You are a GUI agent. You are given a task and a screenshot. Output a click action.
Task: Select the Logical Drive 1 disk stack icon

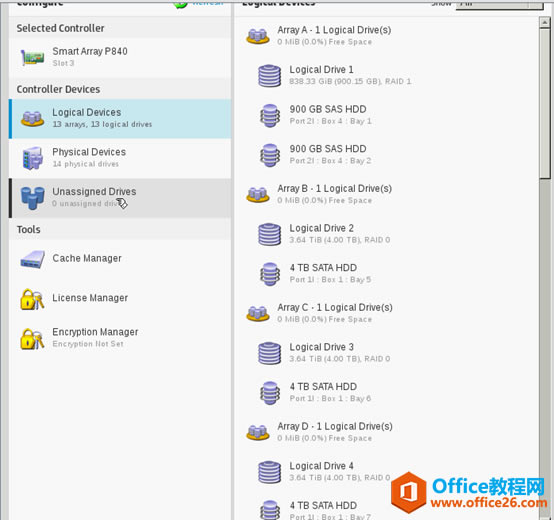[x=270, y=76]
